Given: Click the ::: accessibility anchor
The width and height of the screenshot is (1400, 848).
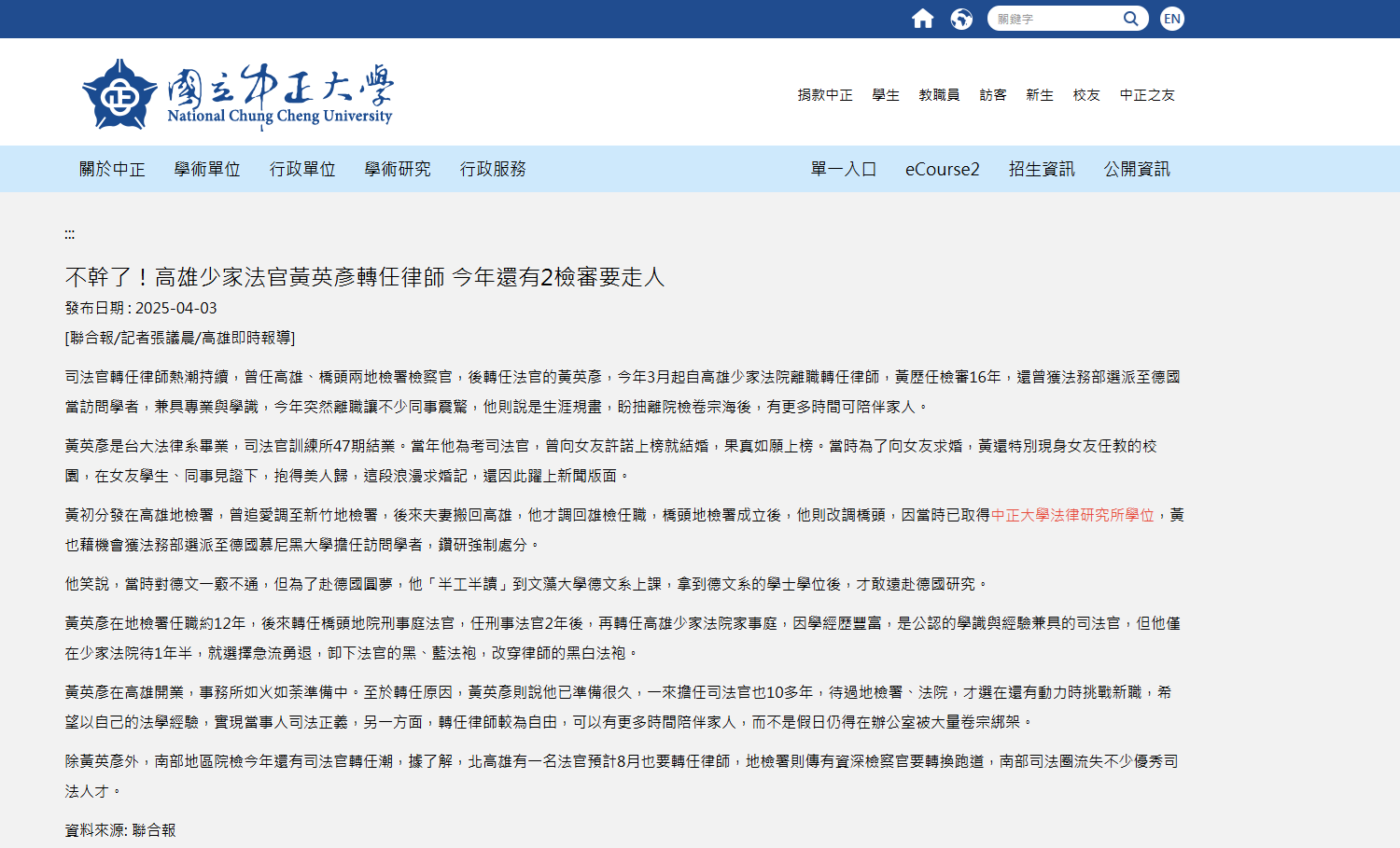Looking at the screenshot, I should pyautogui.click(x=70, y=234).
